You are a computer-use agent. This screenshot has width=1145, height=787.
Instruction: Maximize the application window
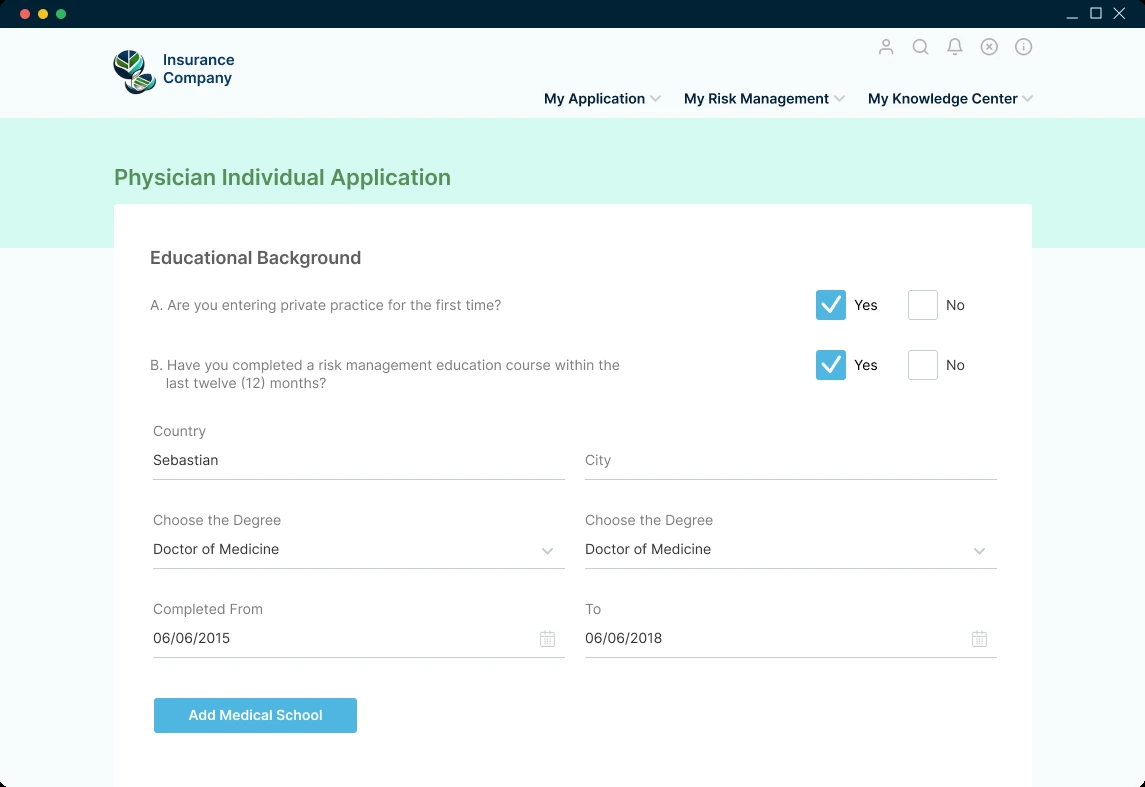pos(1095,13)
